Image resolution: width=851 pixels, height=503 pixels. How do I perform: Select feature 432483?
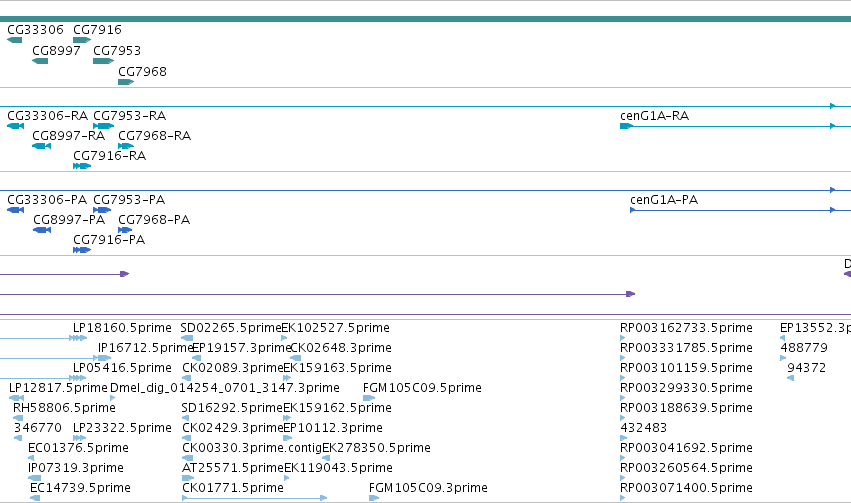(643, 428)
